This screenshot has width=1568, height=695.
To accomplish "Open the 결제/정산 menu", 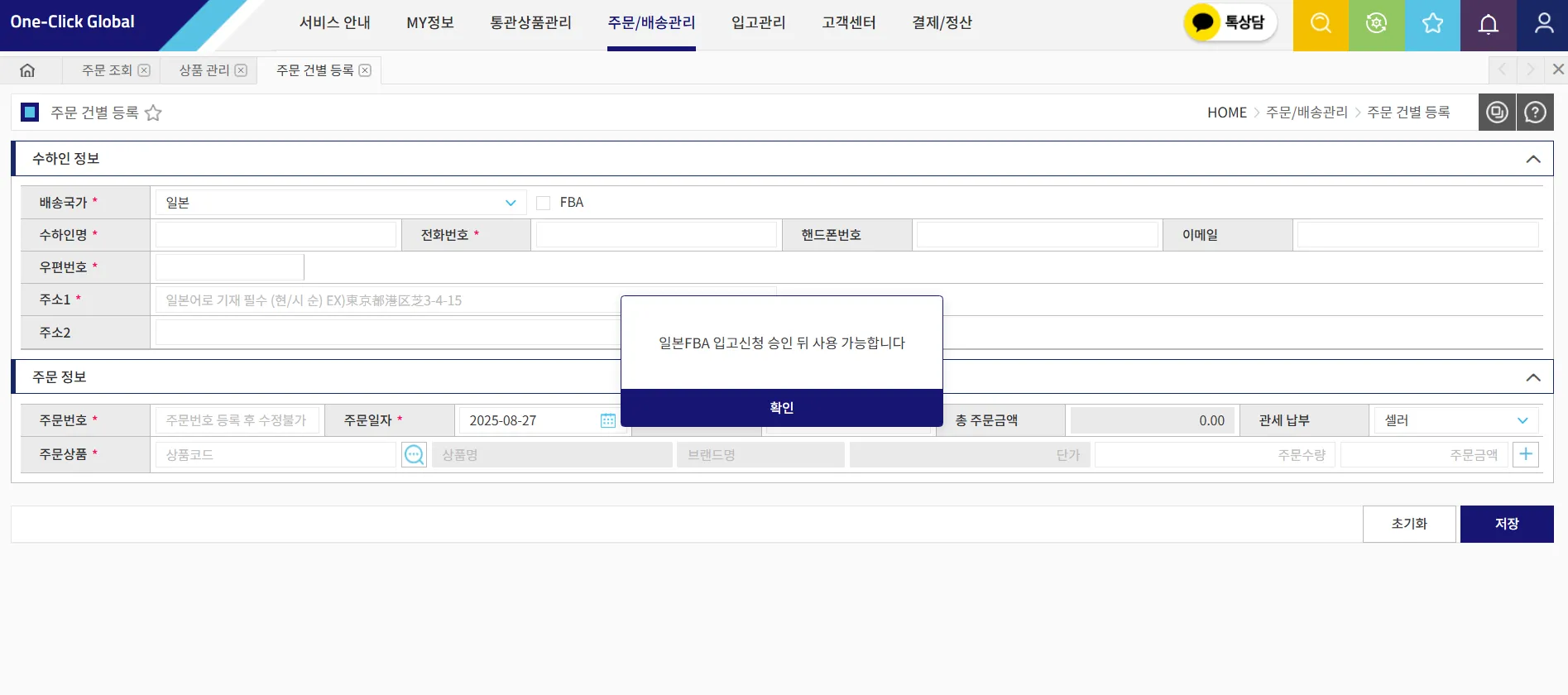I will (942, 23).
